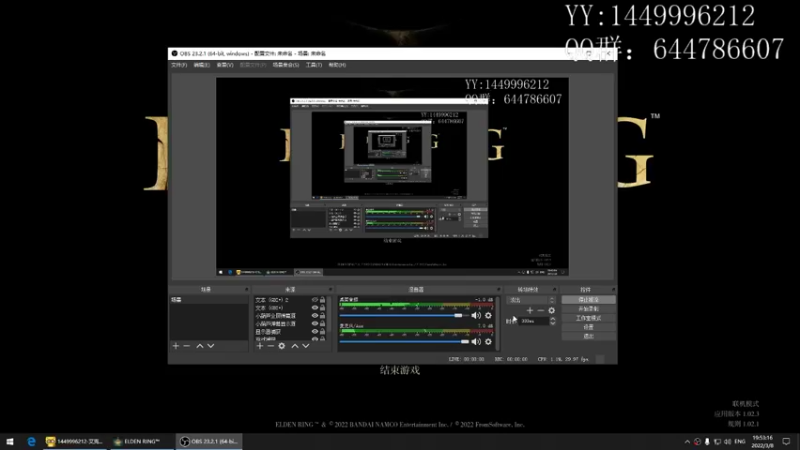The height and width of the screenshot is (450, 800).
Task: Increase transition duration with up arrow
Action: 553,319
